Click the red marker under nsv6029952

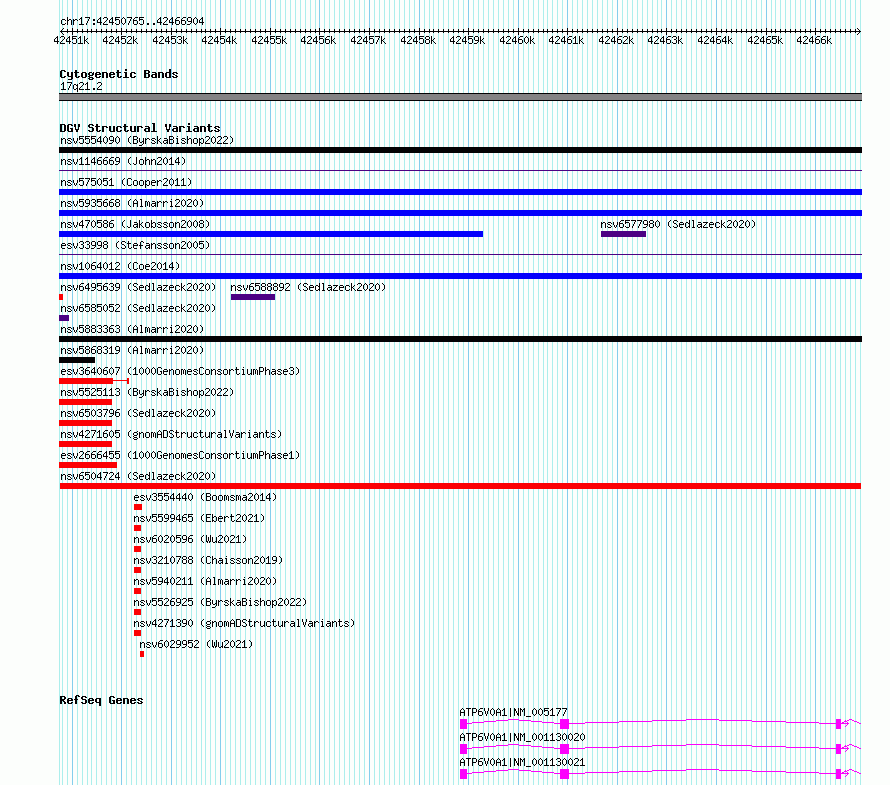point(142,654)
